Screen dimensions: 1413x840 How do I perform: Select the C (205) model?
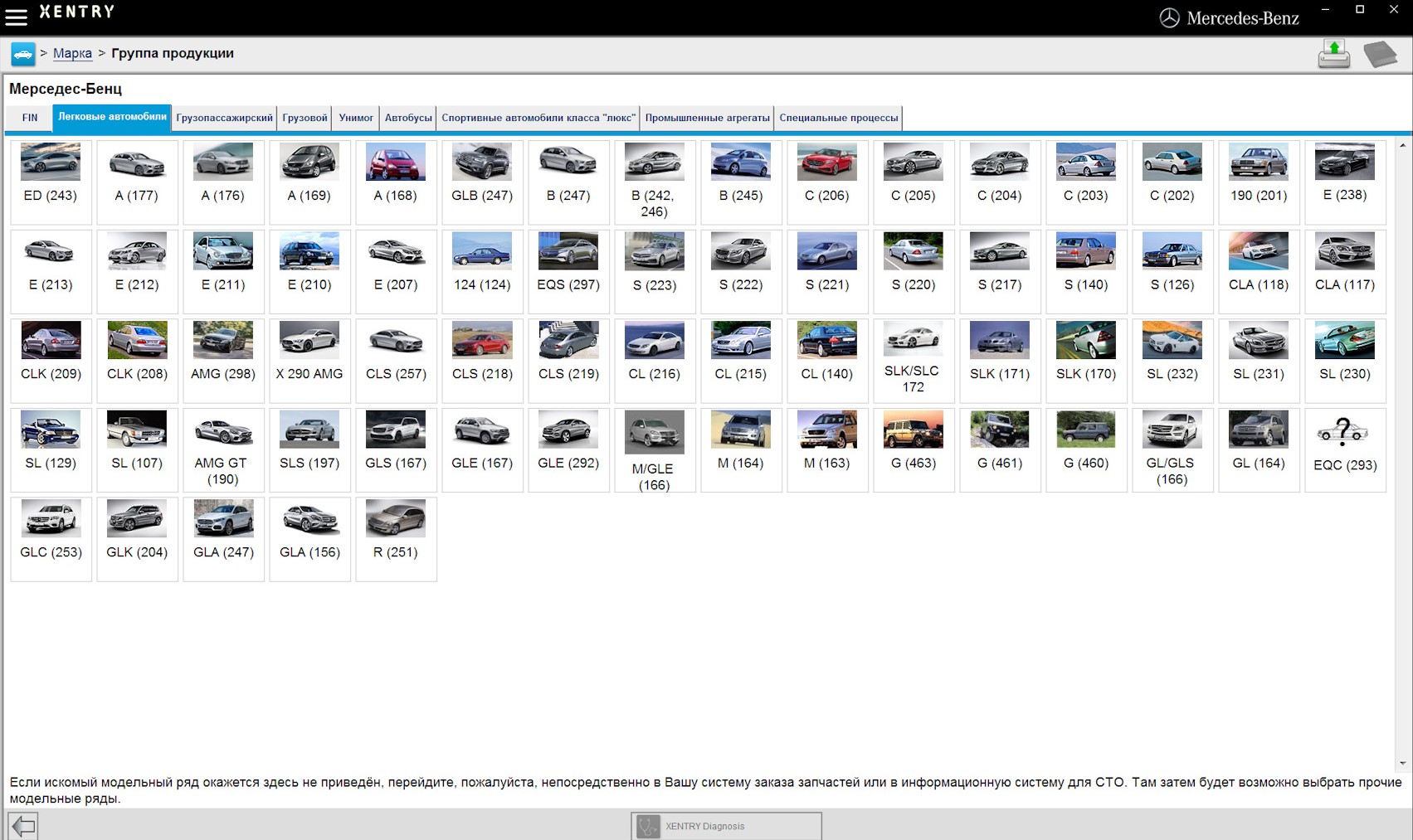pyautogui.click(x=914, y=182)
